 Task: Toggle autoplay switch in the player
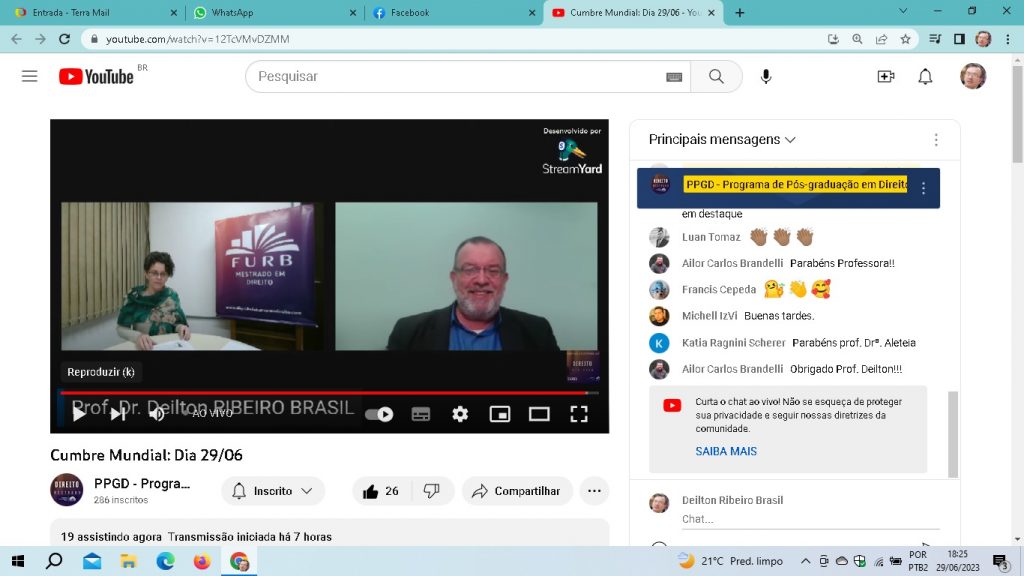tap(379, 414)
